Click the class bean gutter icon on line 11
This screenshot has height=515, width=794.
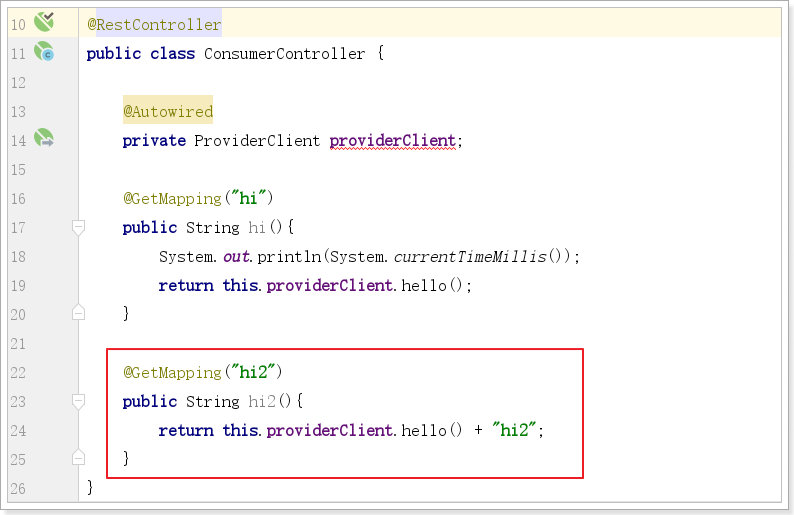[44, 52]
